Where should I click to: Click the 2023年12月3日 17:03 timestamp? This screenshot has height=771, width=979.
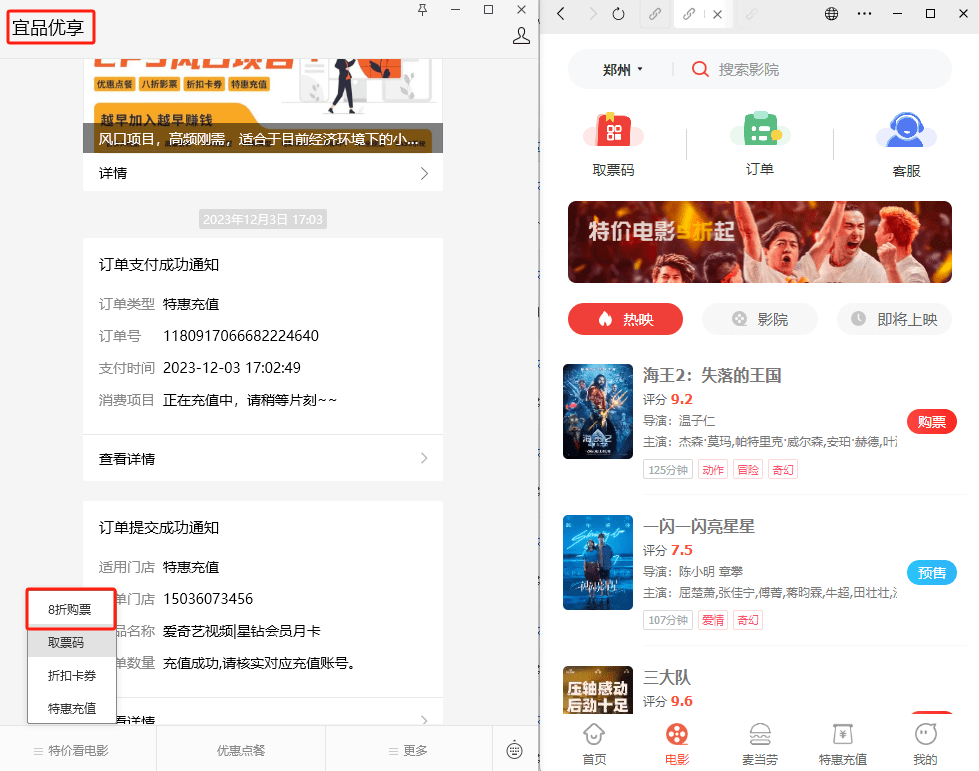click(x=263, y=219)
